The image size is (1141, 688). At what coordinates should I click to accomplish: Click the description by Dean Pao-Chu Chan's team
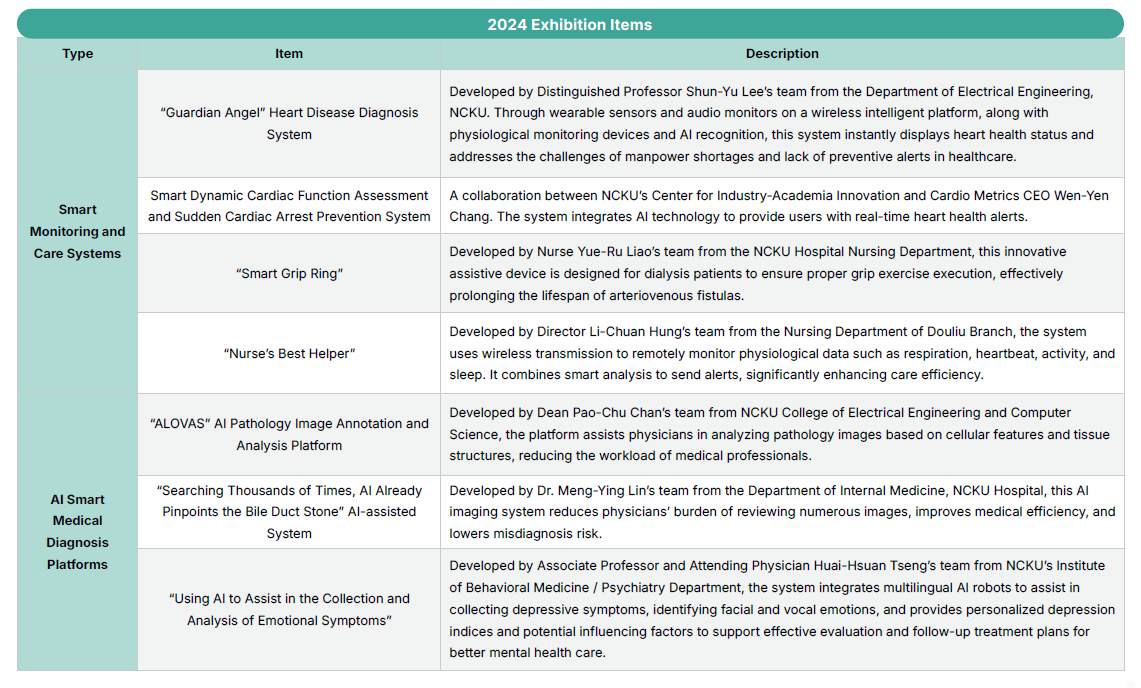click(x=782, y=435)
